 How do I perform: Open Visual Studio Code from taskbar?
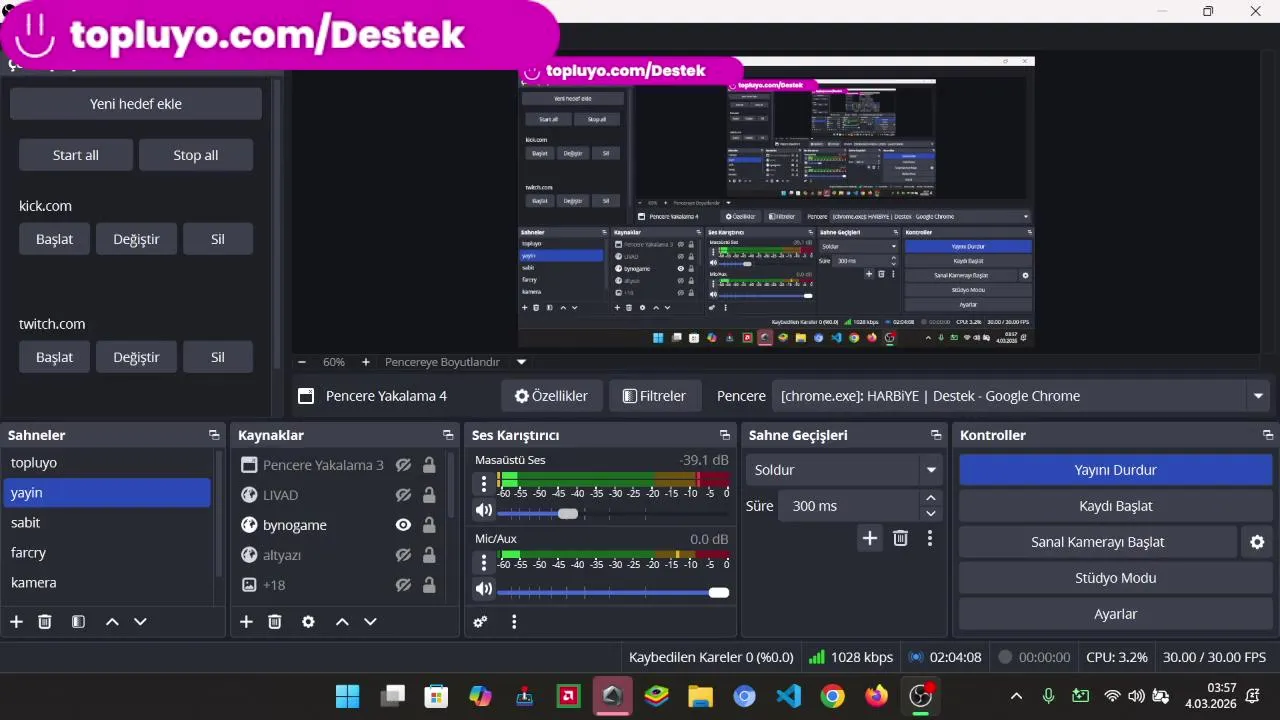[x=788, y=696]
